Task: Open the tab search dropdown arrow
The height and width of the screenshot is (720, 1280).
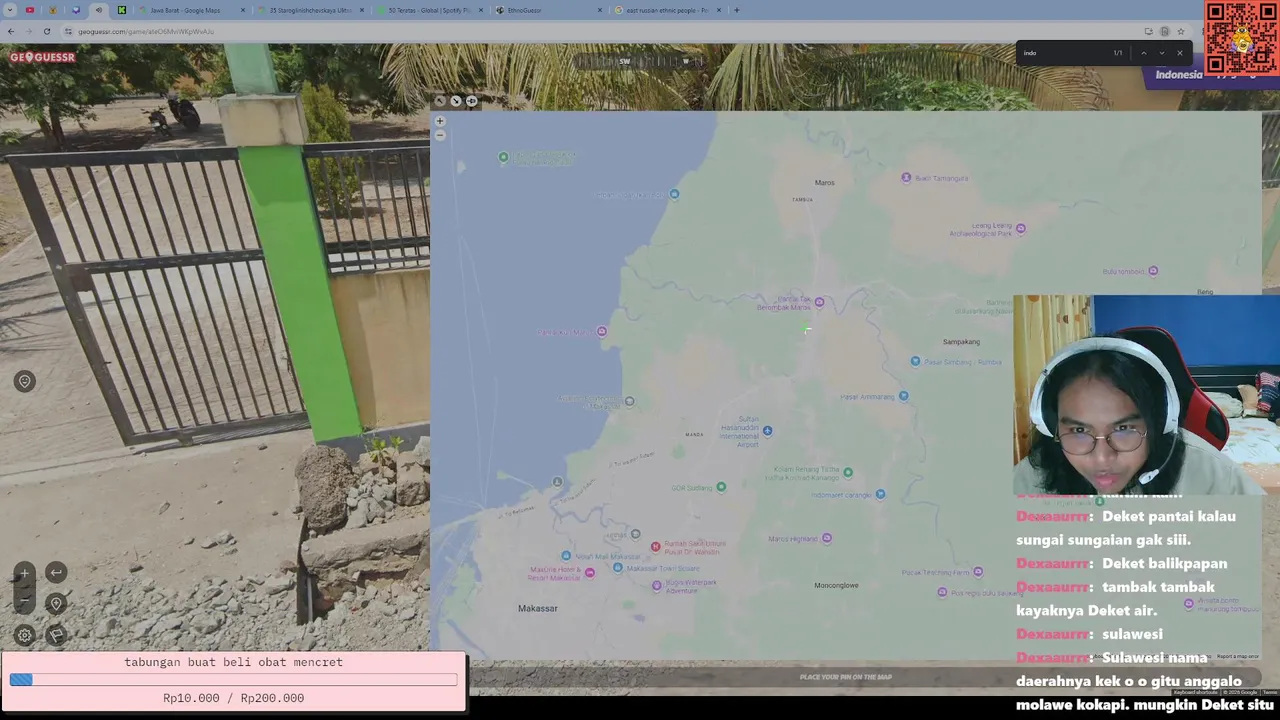Action: pyautogui.click(x=10, y=10)
